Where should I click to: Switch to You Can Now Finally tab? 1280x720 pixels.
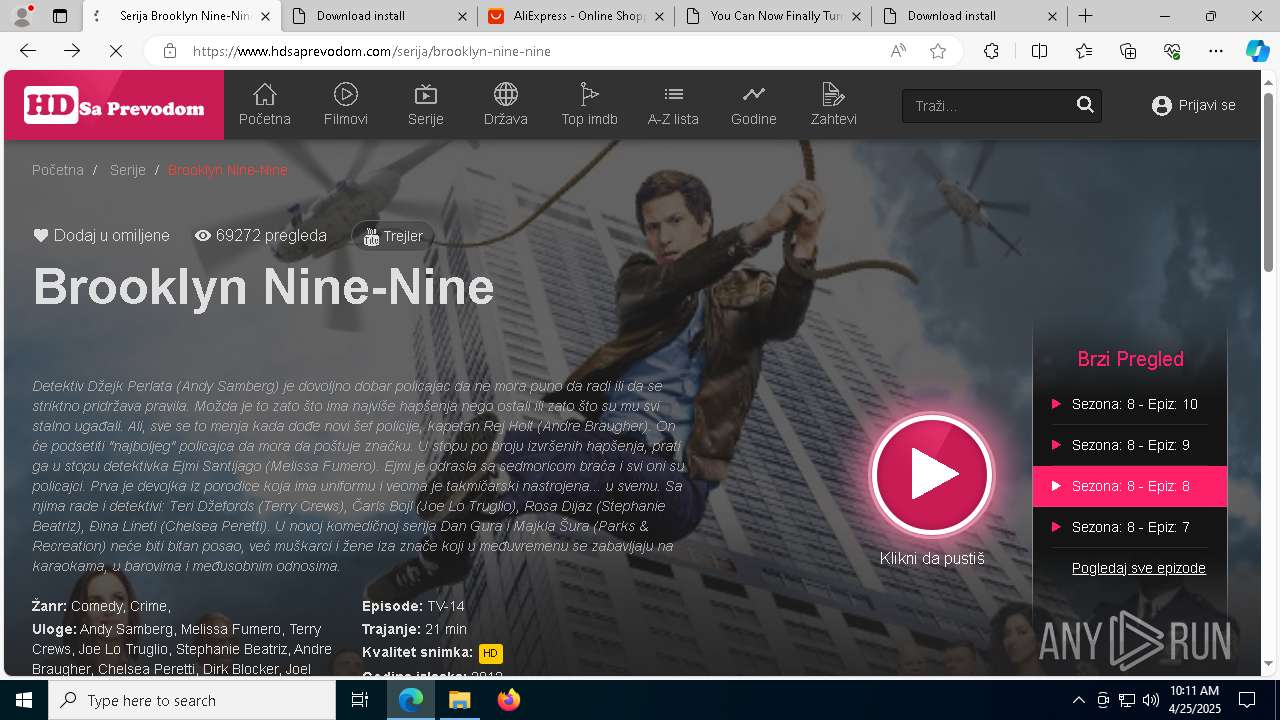click(x=773, y=16)
